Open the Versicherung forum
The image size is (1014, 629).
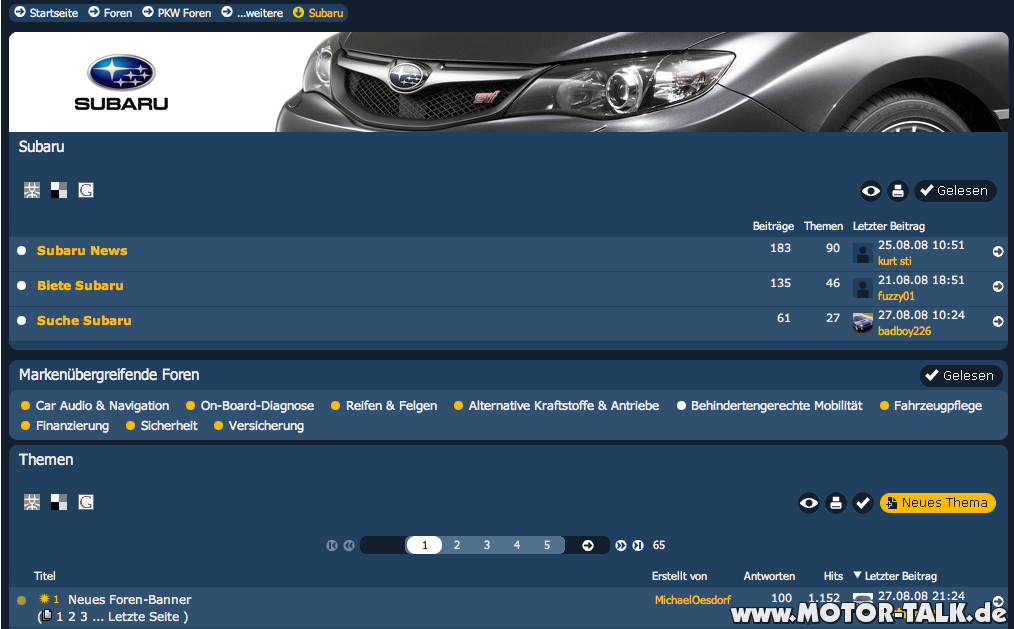(266, 426)
